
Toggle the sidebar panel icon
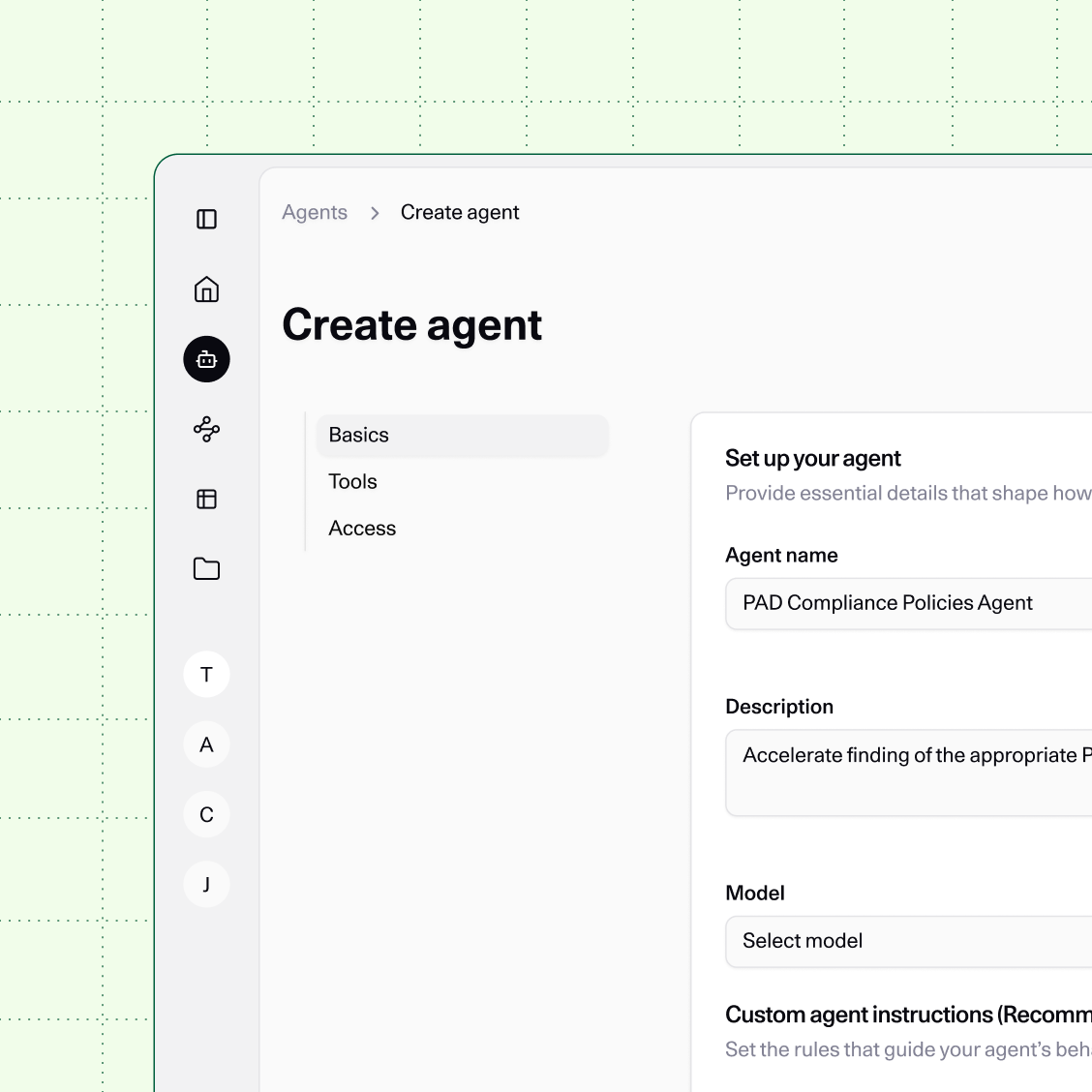[206, 220]
